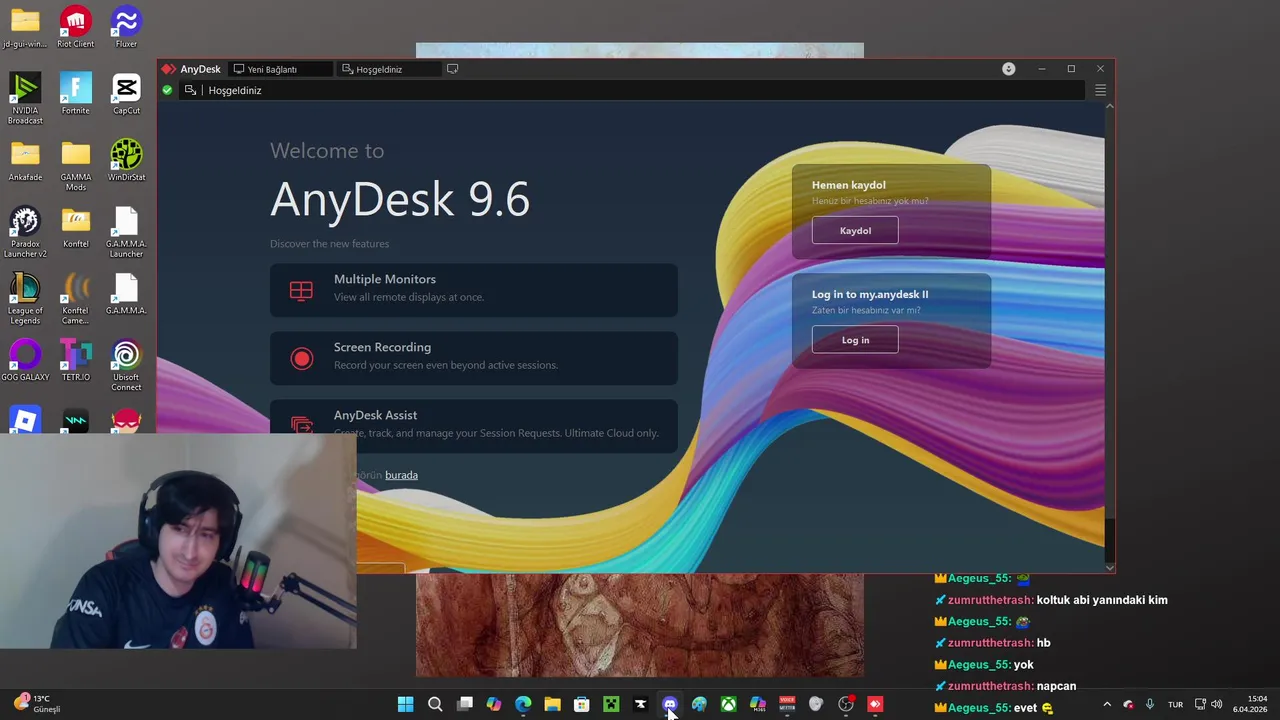
Task: Open League of Legends shortcut
Action: click(25, 299)
